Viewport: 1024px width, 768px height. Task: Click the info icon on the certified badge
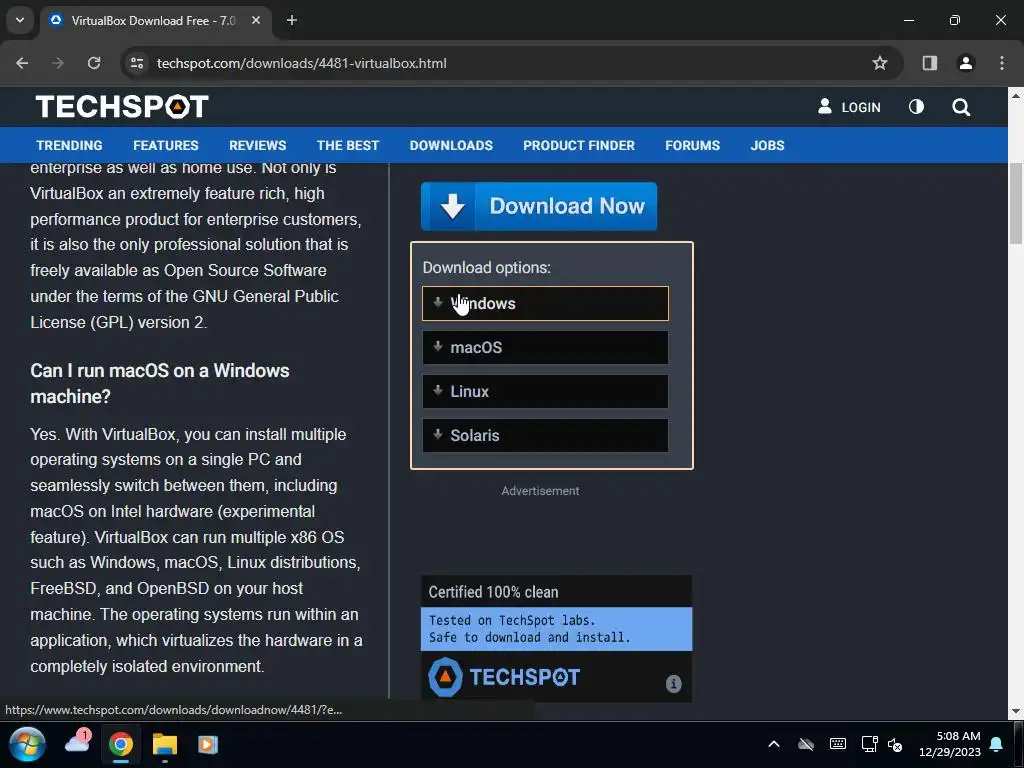pyautogui.click(x=673, y=684)
